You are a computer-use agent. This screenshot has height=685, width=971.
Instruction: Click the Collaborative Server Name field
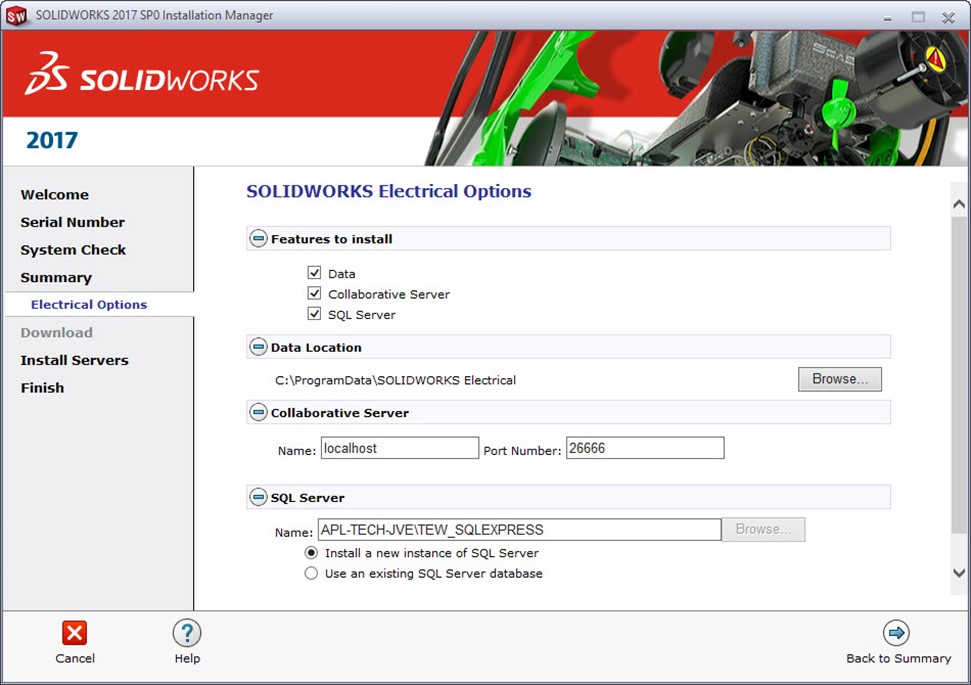pos(399,449)
